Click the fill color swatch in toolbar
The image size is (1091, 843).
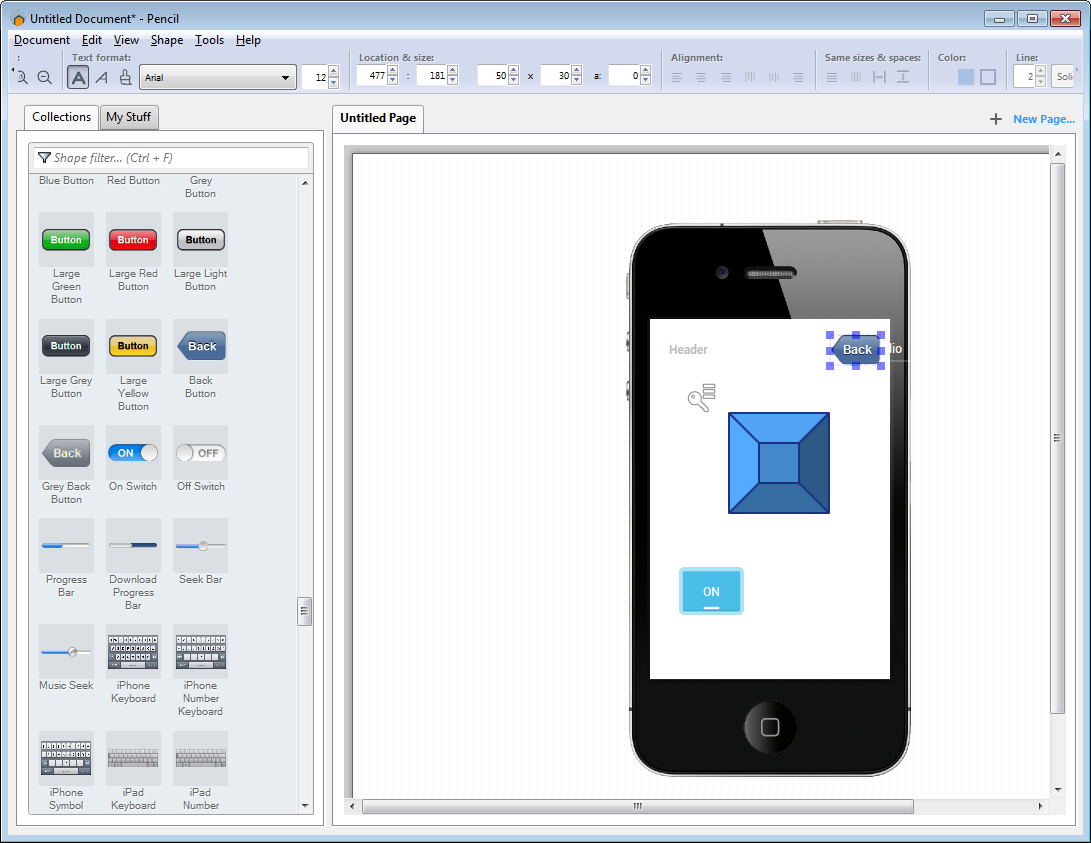pos(965,77)
